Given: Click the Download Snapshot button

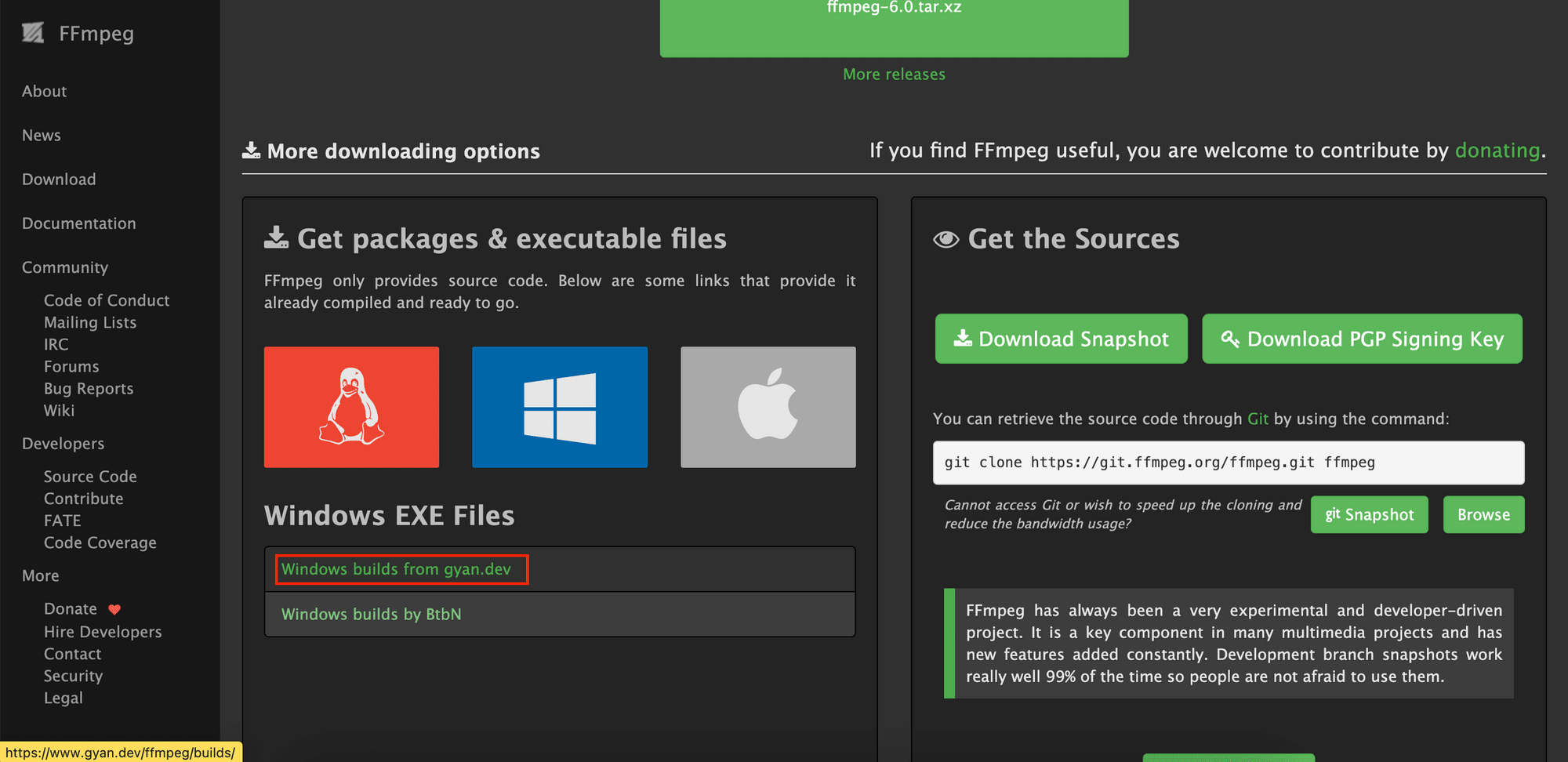Looking at the screenshot, I should (x=1061, y=339).
